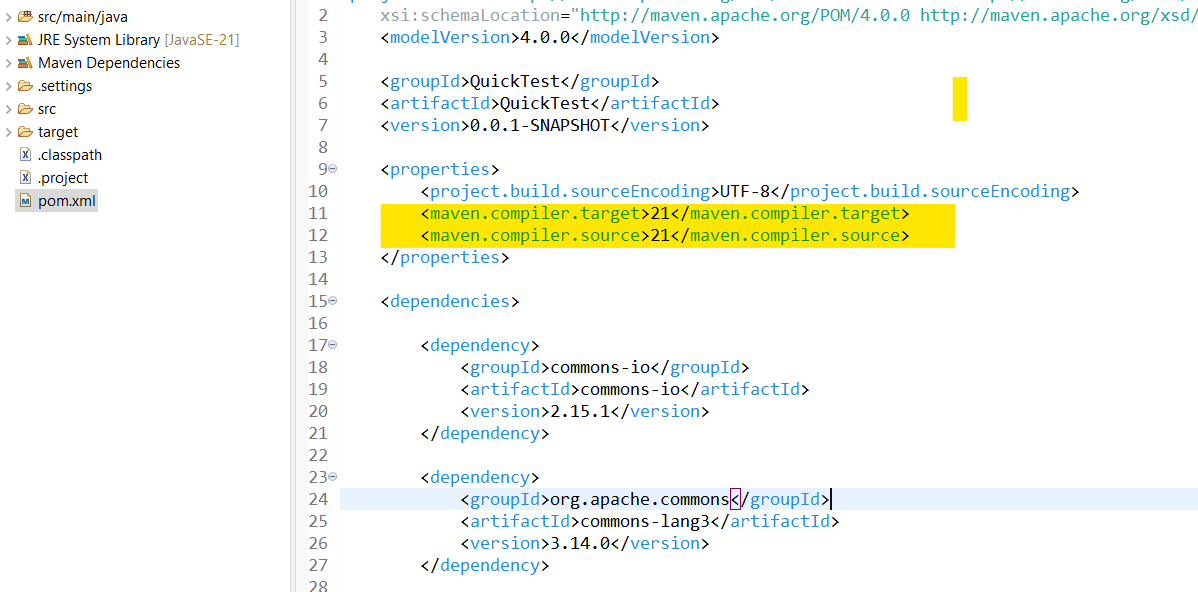The image size is (1198, 592).
Task: Click commons-io in the groupId on line 18
Action: 600,368
